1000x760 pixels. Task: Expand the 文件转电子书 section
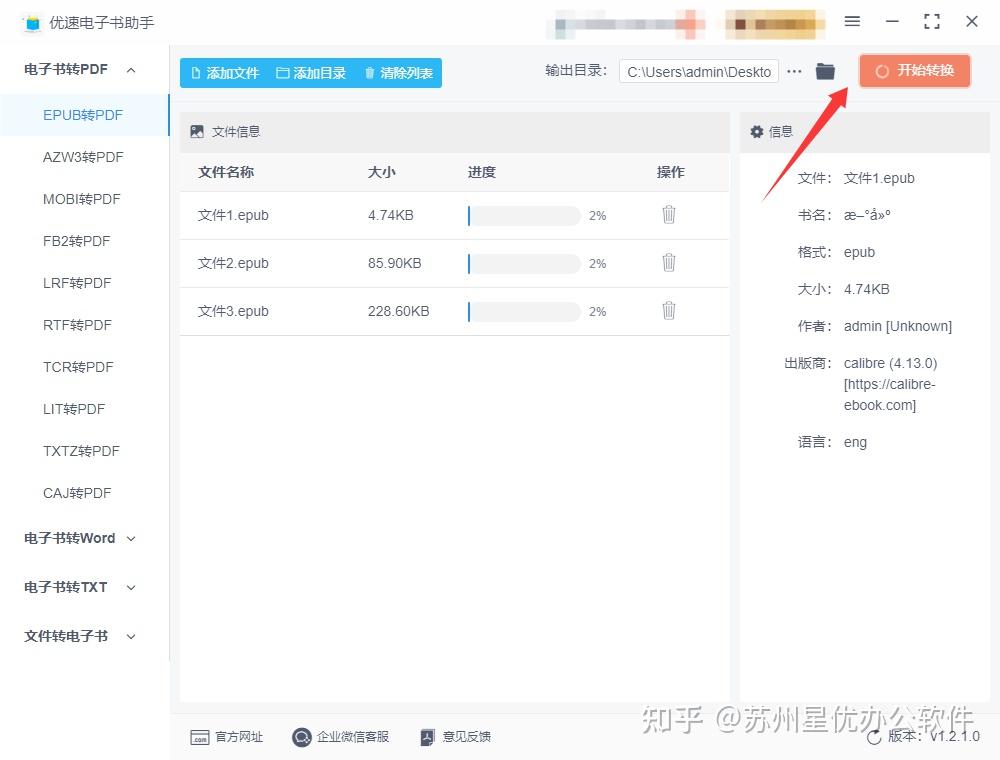[x=80, y=636]
